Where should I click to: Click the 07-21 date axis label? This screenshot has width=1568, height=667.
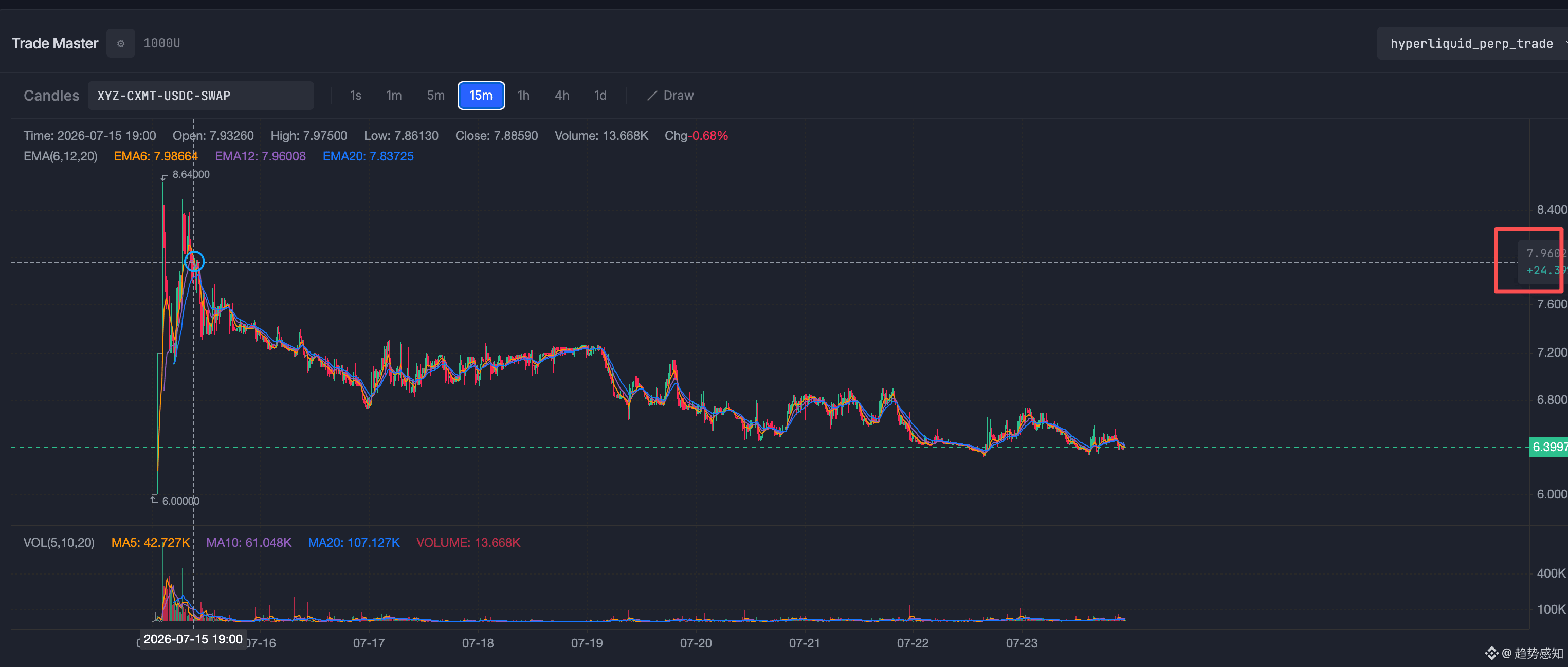point(805,643)
